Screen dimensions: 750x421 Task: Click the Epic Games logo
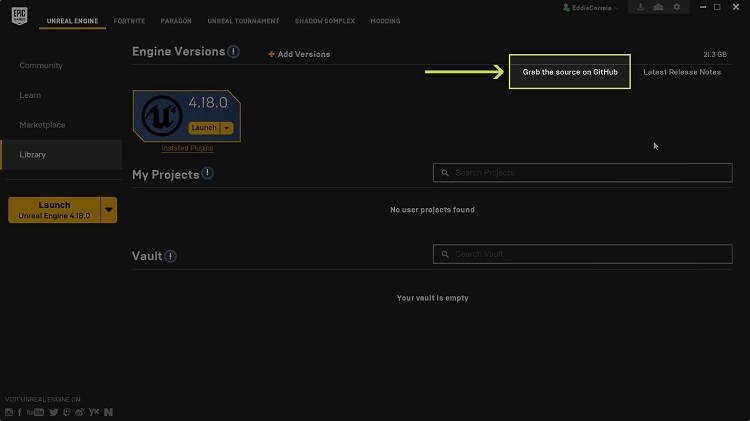tap(20, 16)
